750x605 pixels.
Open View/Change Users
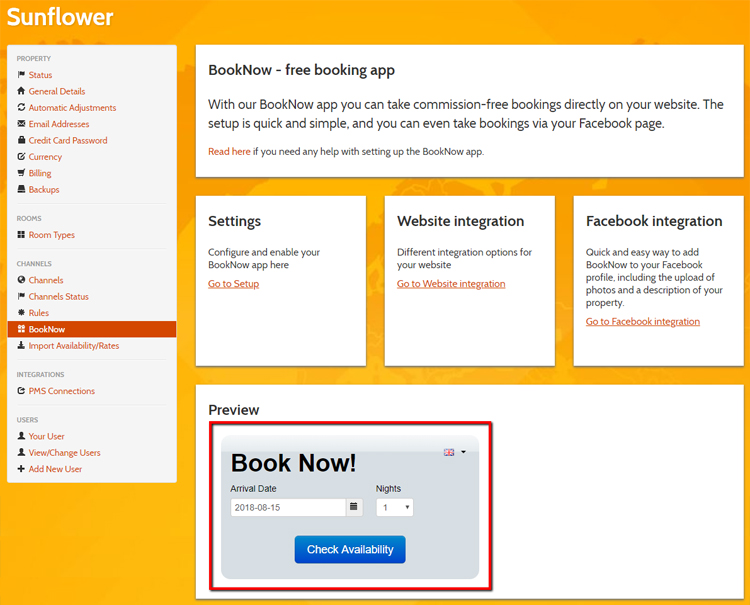[x=65, y=452]
